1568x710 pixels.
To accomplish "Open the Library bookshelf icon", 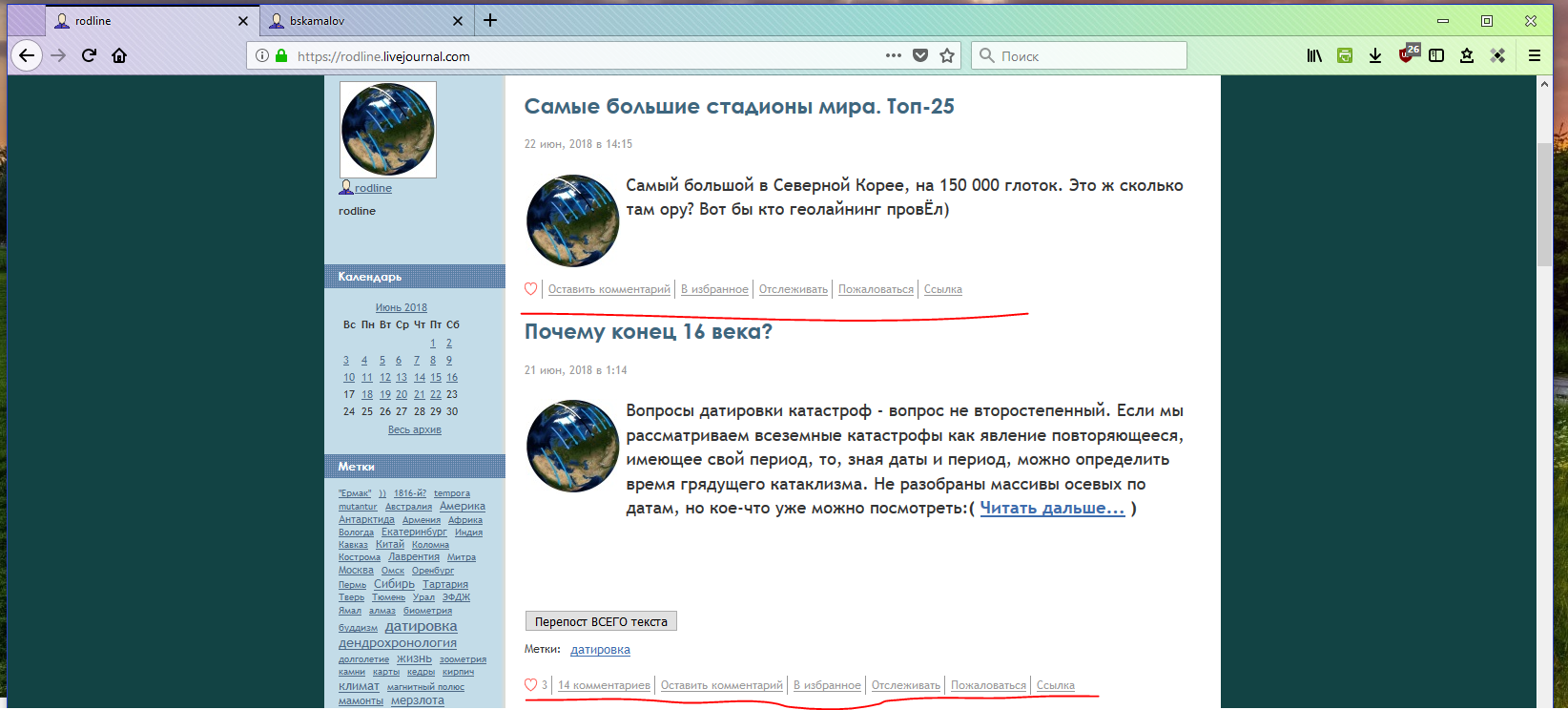I will (1314, 55).
